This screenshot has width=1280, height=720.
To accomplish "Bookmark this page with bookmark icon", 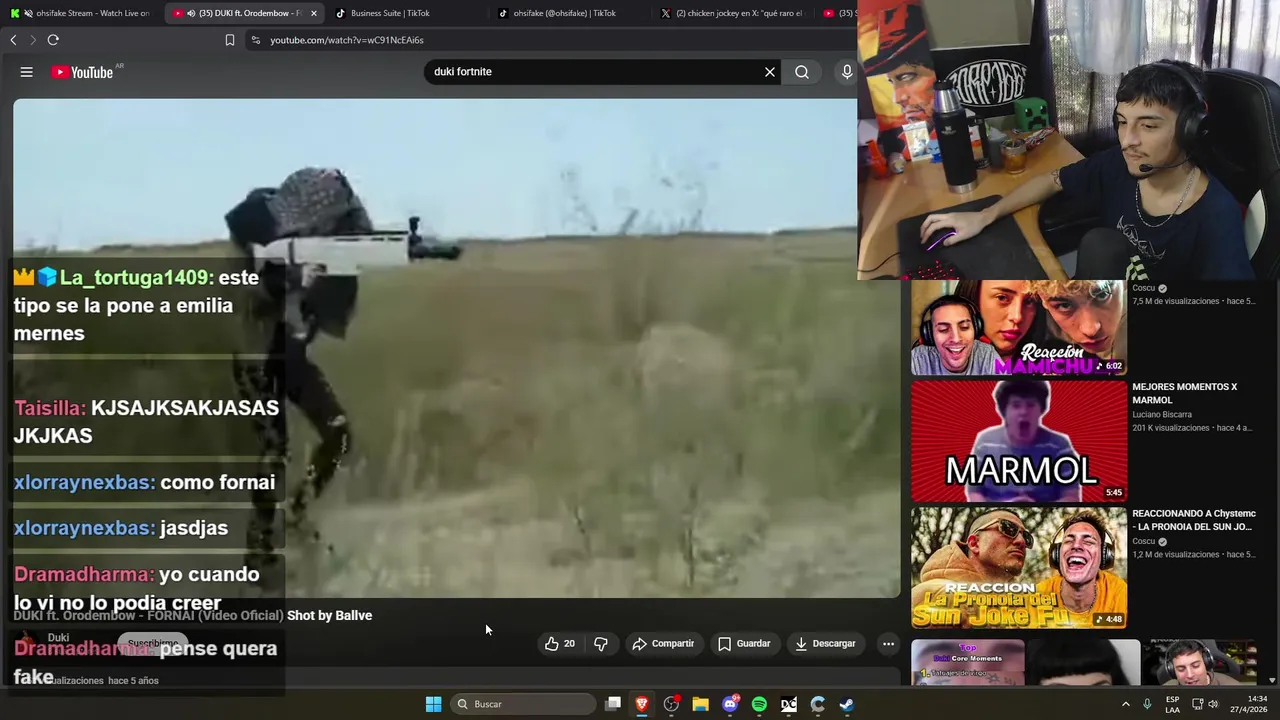I will point(230,40).
